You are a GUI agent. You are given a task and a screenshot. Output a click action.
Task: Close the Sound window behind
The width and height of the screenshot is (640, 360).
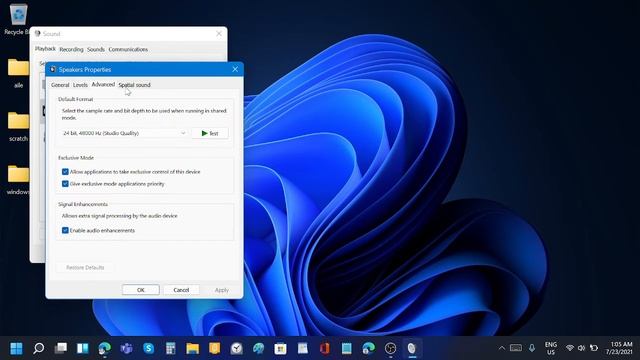[219, 34]
